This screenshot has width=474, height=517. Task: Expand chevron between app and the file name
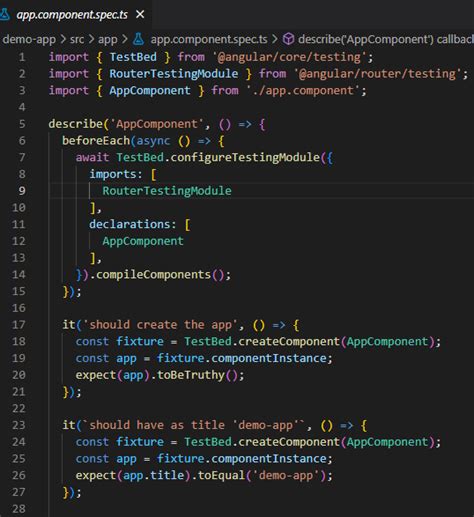(x=125, y=39)
